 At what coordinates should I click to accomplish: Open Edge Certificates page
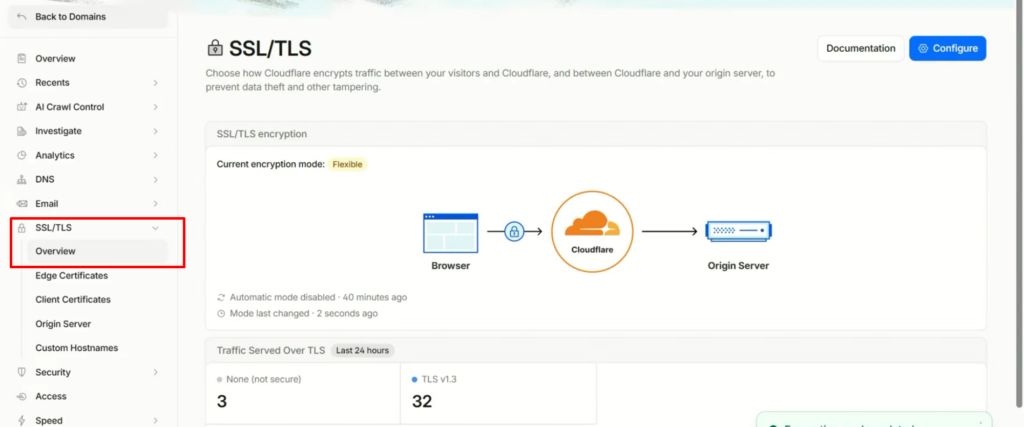[x=72, y=276]
